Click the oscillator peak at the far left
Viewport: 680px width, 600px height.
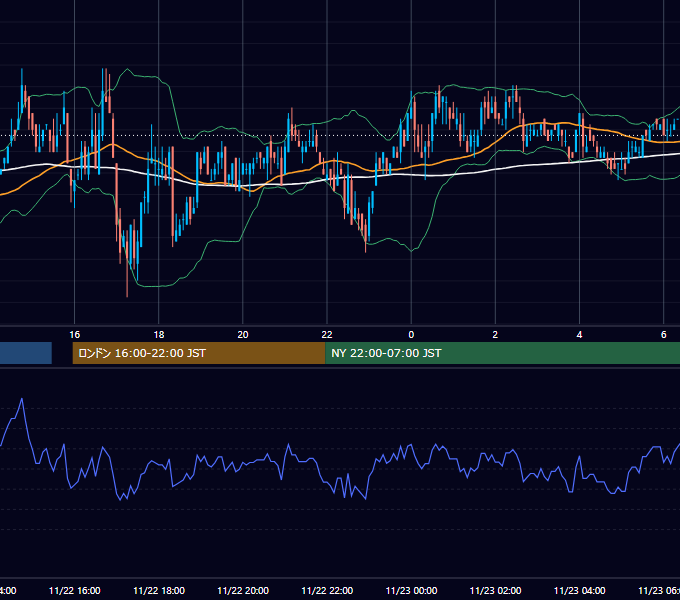coord(22,399)
